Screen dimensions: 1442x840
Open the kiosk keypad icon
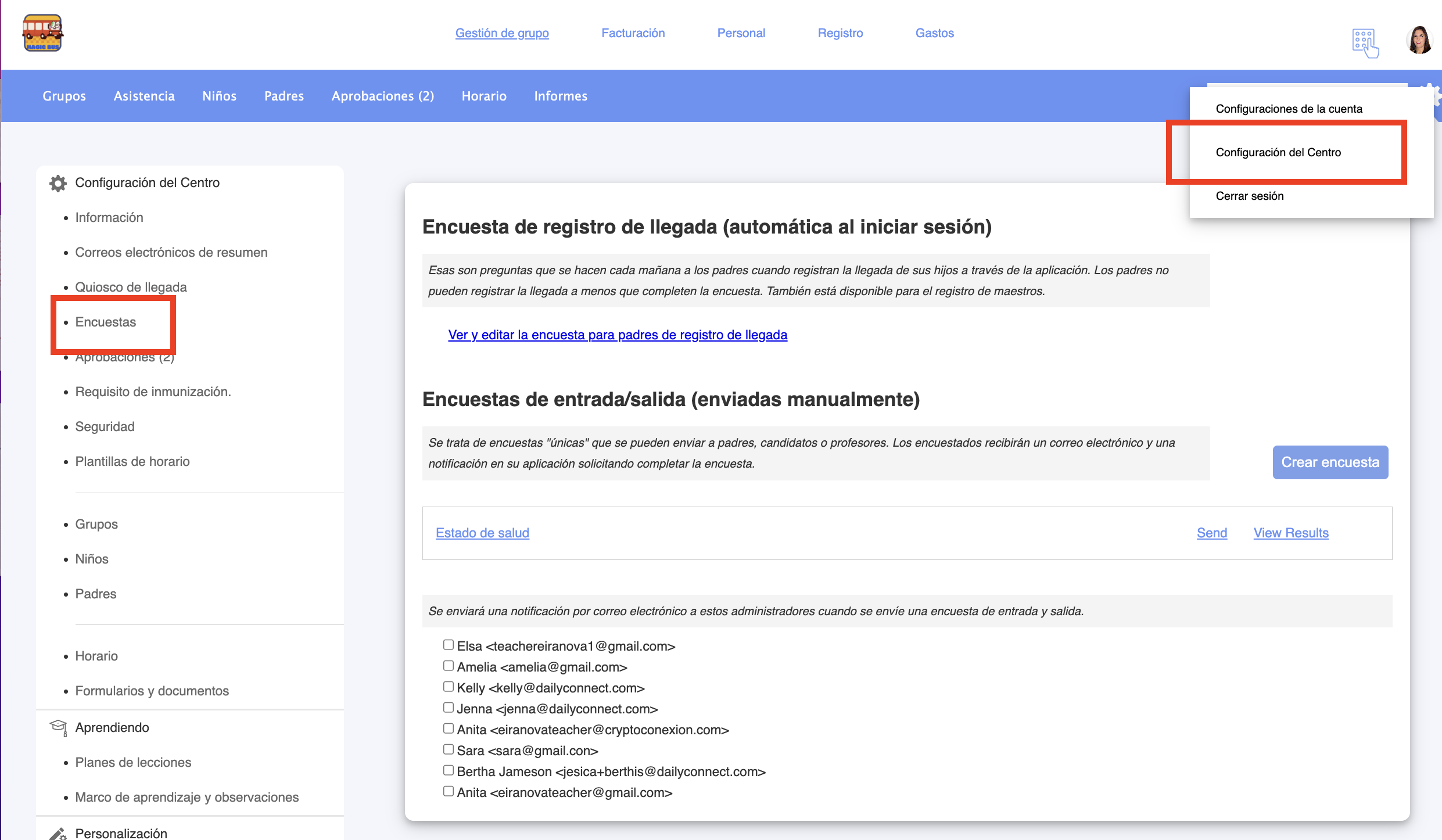click(x=1365, y=44)
